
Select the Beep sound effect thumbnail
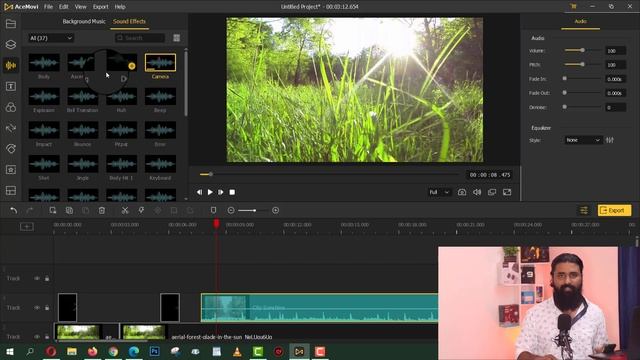(160, 97)
